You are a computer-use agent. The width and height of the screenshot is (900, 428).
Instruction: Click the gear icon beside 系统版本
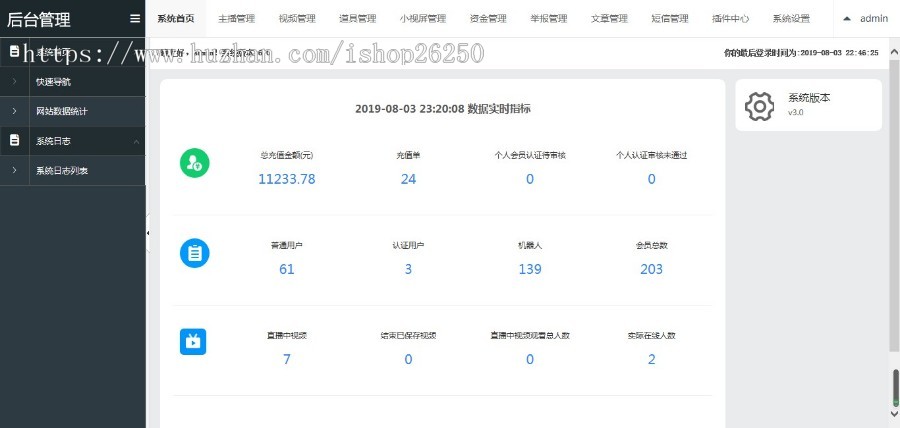(760, 105)
